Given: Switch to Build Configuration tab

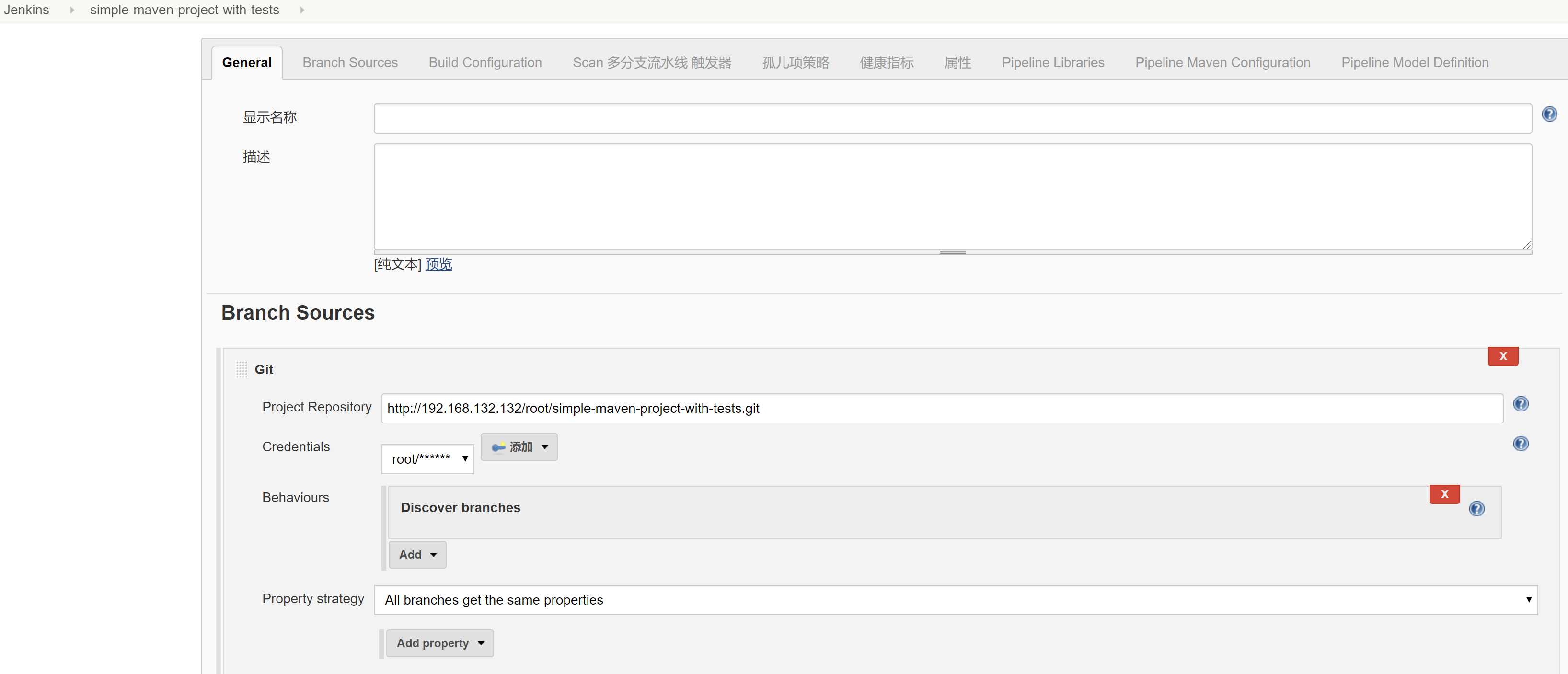Looking at the screenshot, I should coord(485,62).
